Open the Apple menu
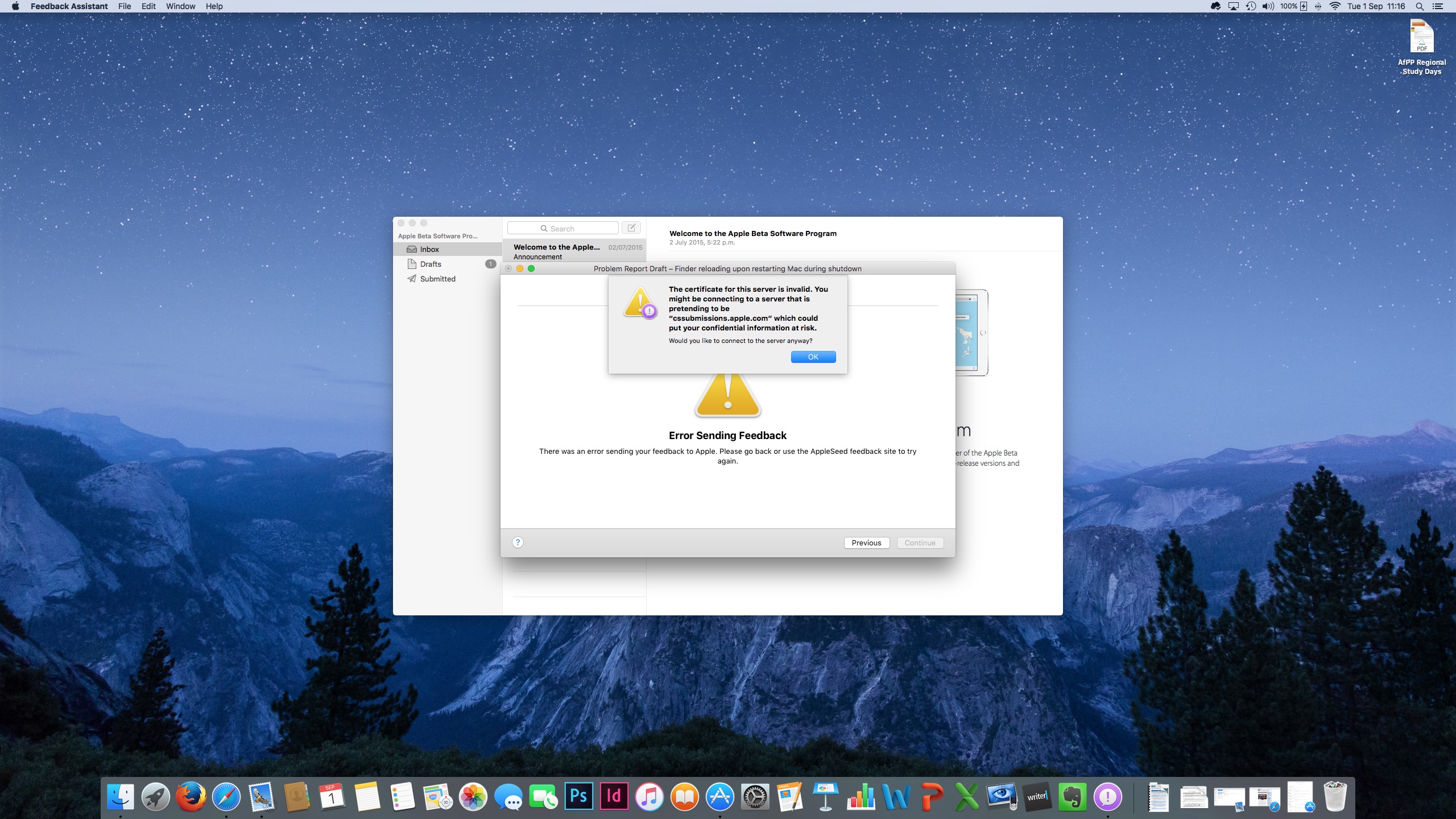 click(x=15, y=6)
